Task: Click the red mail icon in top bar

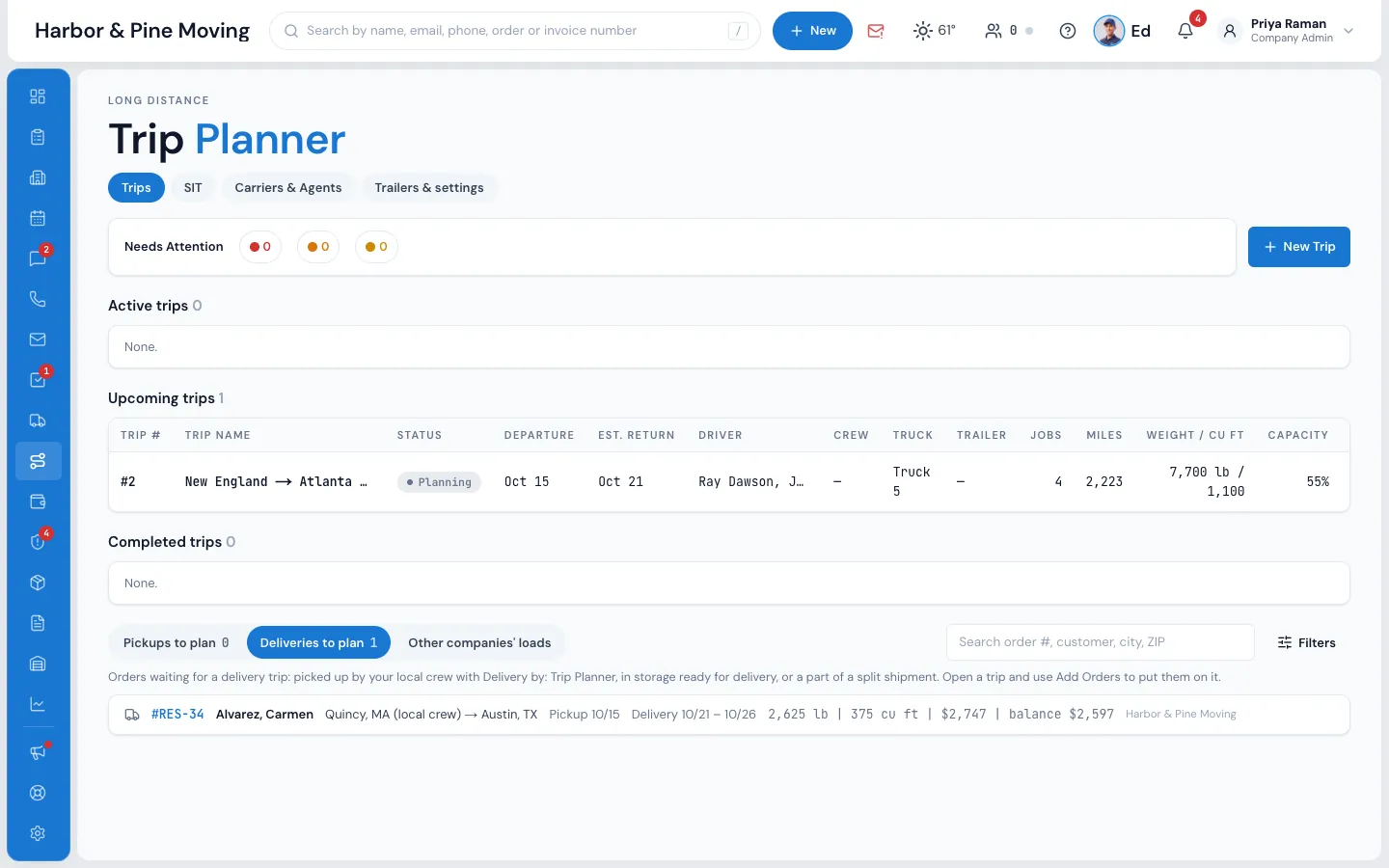Action: pos(876,31)
